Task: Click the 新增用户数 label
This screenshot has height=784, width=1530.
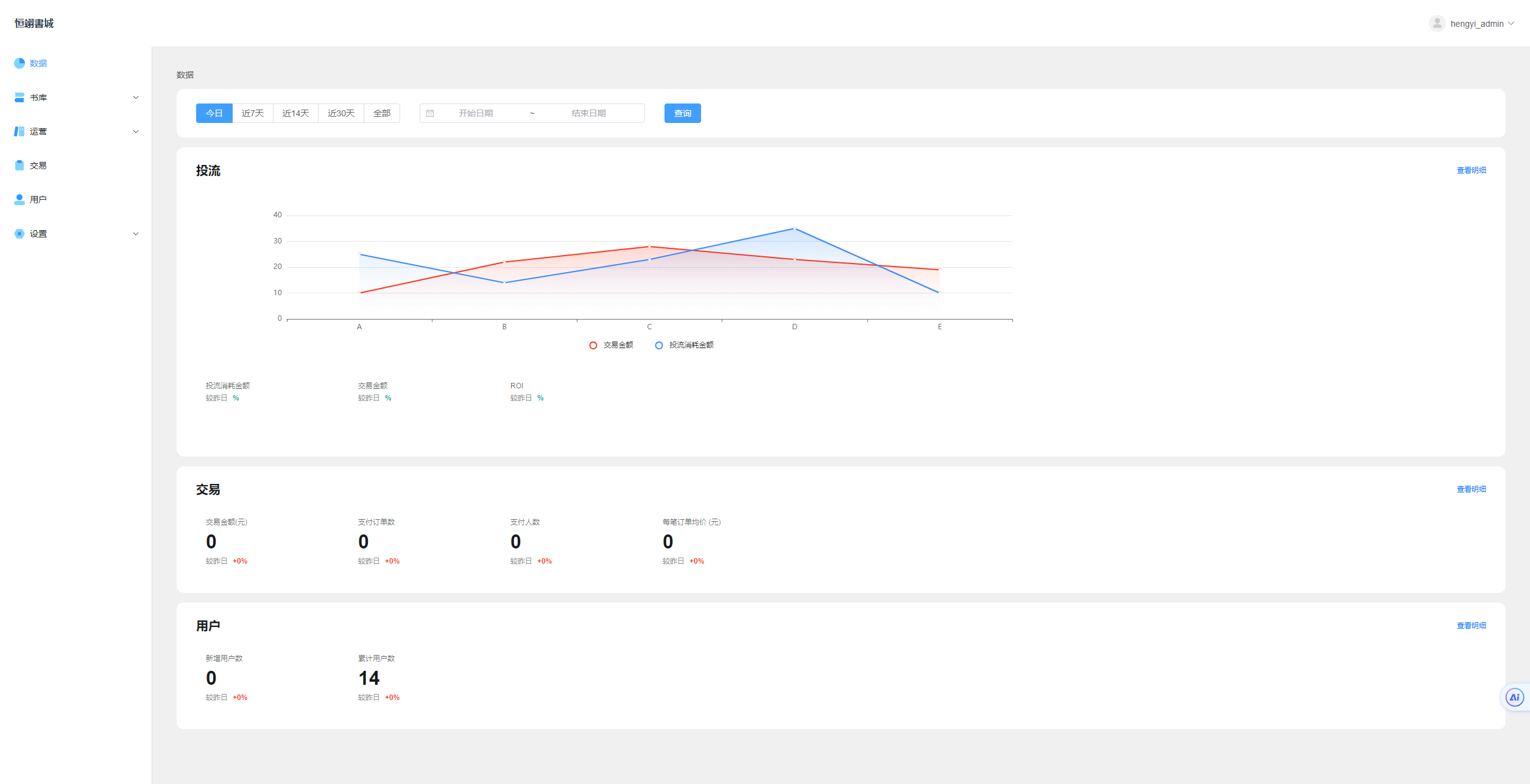Action: [224, 659]
